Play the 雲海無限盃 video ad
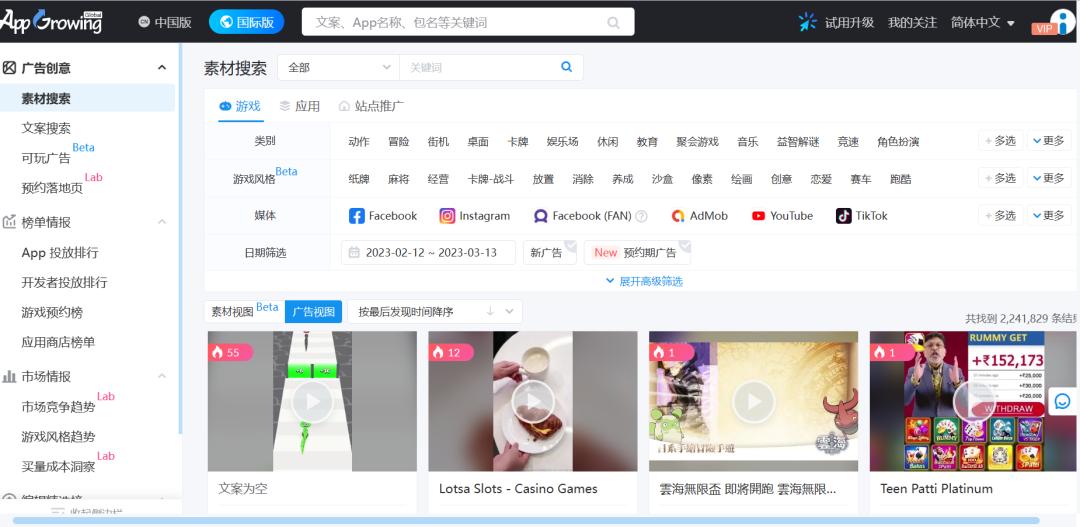This screenshot has height=527, width=1080. (753, 401)
